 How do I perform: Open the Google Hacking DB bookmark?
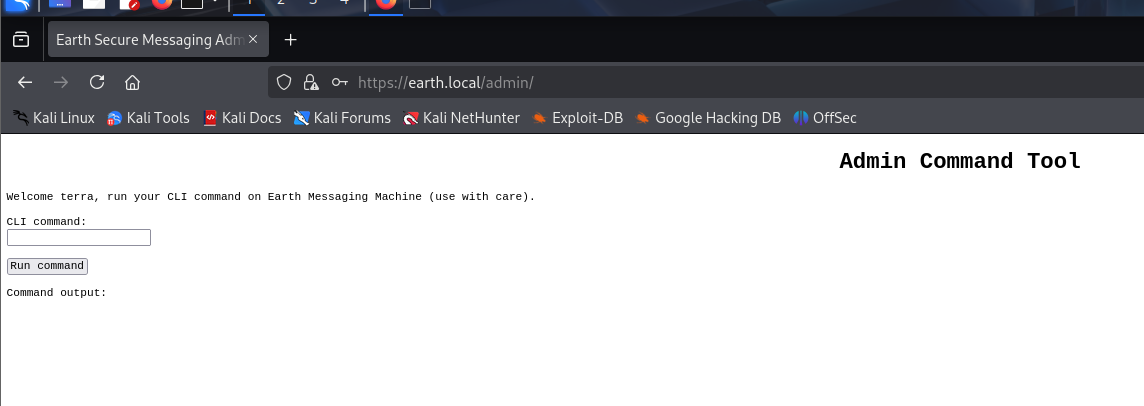[x=707, y=118]
